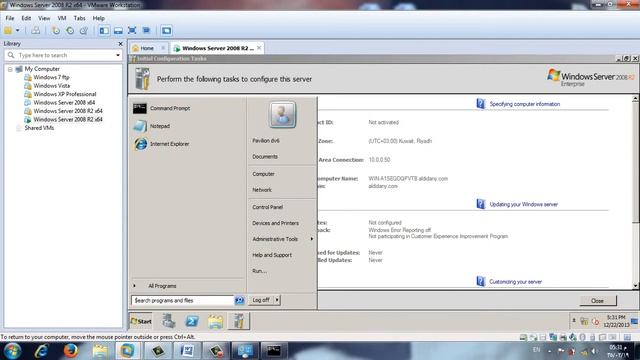Open the host Windows Start orb
Image resolution: width=640 pixels, height=360 pixels.
(x=12, y=351)
